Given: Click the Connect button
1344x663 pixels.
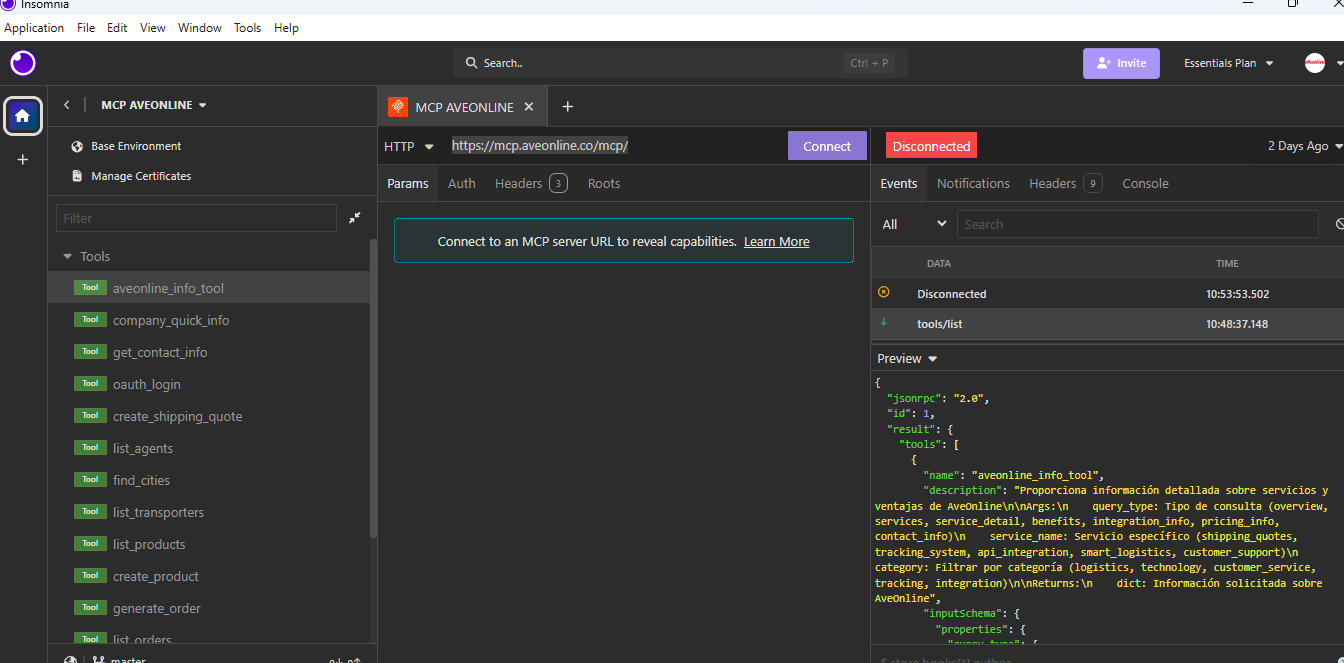Looking at the screenshot, I should (827, 146).
